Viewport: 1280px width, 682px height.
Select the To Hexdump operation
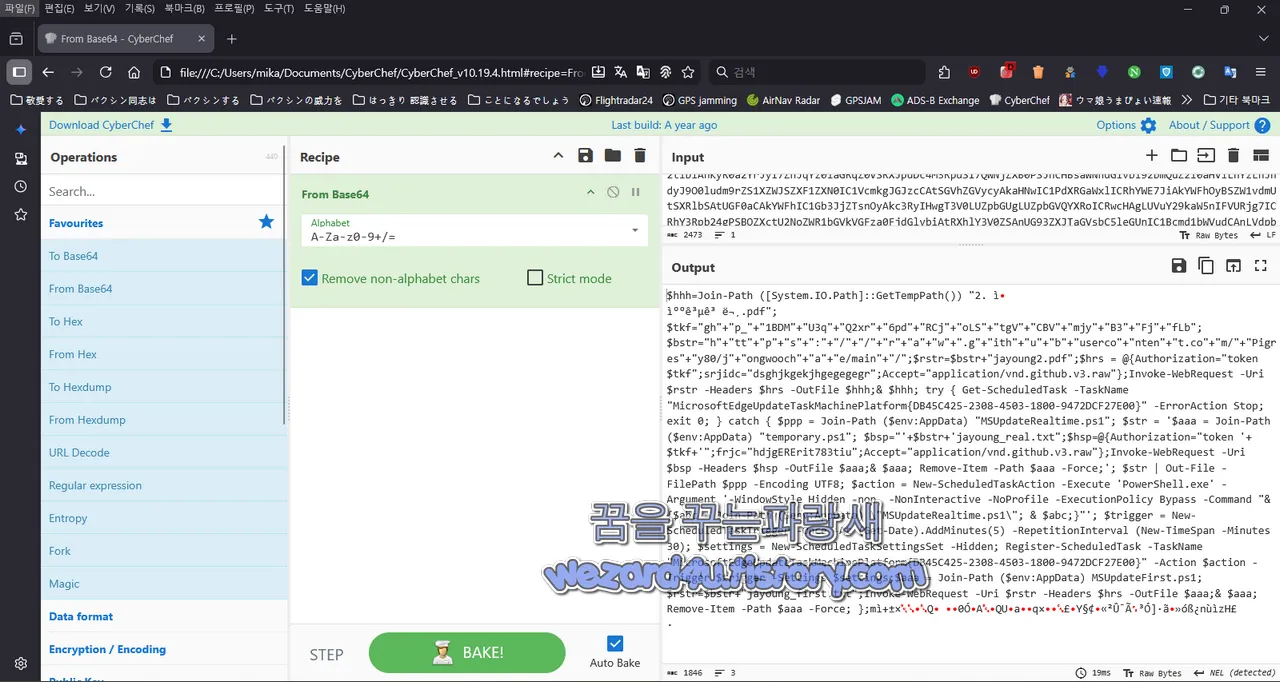coord(164,387)
